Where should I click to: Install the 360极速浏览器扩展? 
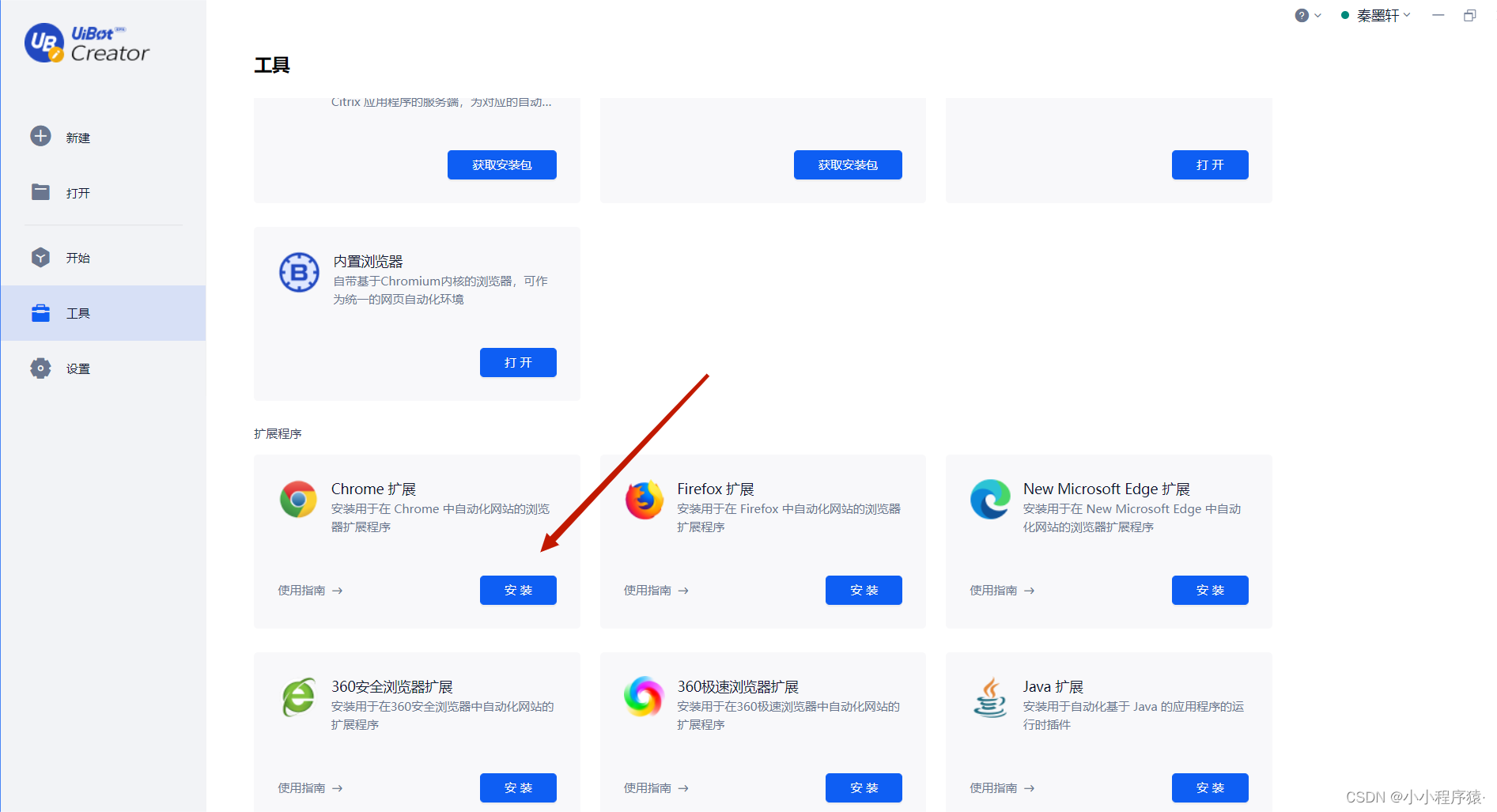(864, 787)
